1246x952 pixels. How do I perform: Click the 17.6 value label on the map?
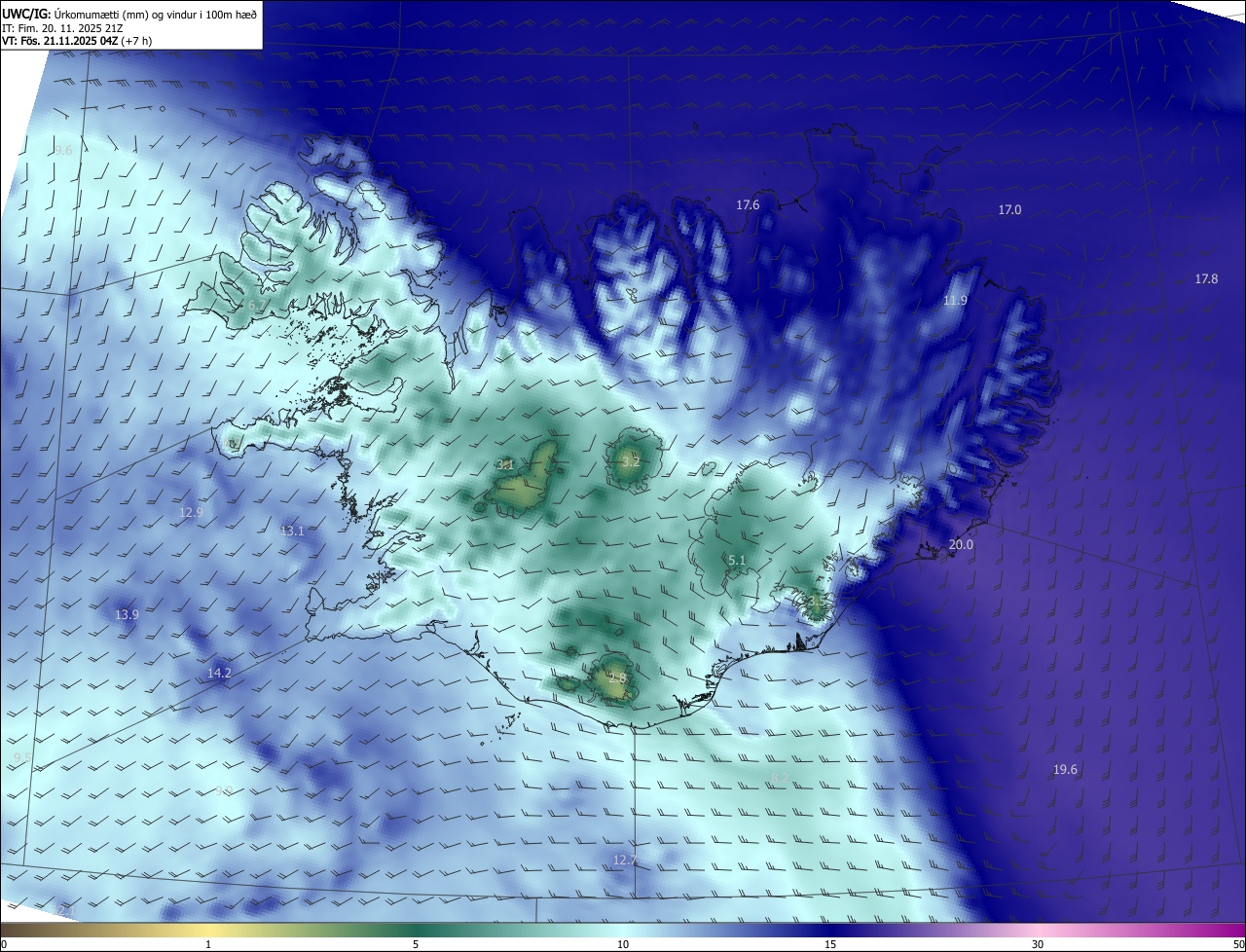coord(748,204)
